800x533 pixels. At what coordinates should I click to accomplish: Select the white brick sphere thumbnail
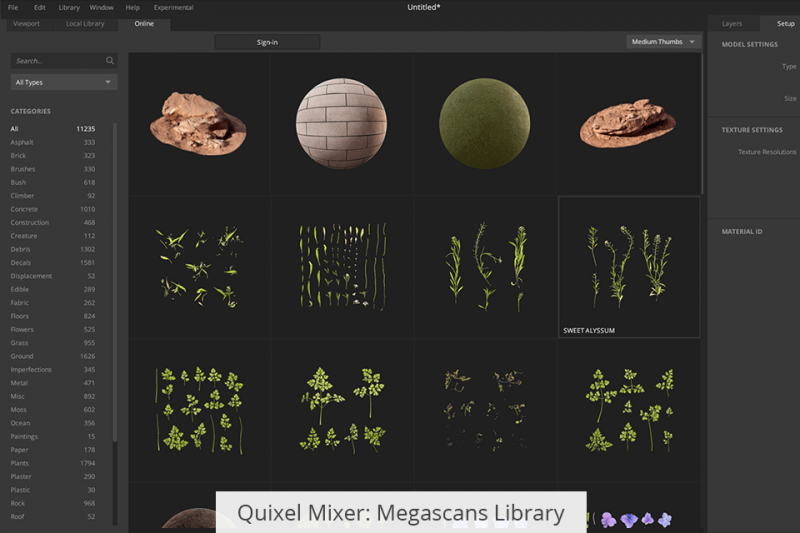coord(342,123)
